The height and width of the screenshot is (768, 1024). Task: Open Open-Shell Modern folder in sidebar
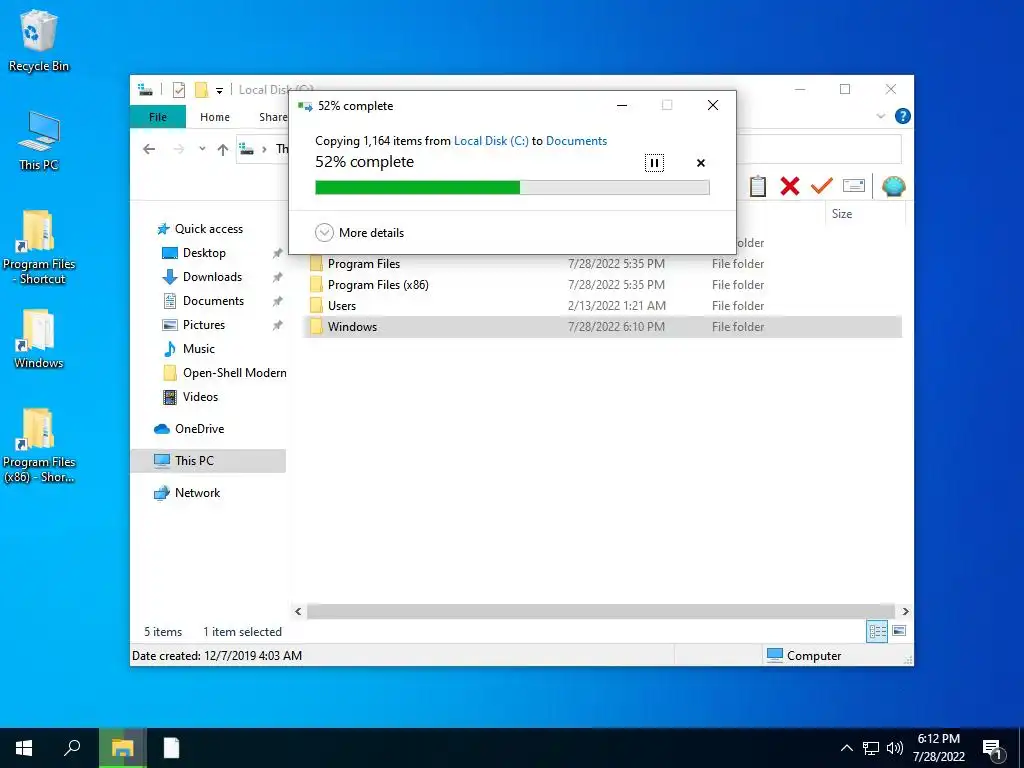pyautogui.click(x=234, y=373)
